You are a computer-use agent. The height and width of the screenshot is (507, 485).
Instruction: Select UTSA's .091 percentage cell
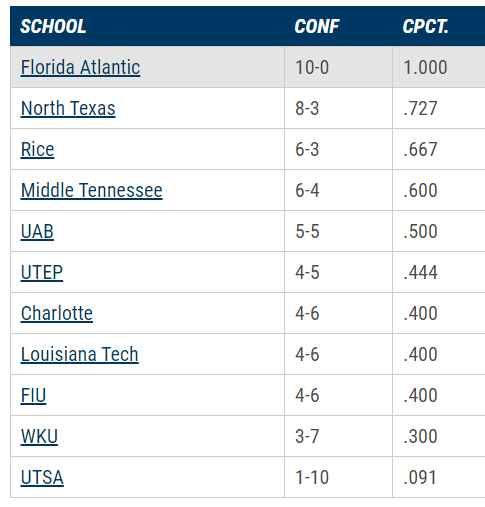(x=439, y=477)
